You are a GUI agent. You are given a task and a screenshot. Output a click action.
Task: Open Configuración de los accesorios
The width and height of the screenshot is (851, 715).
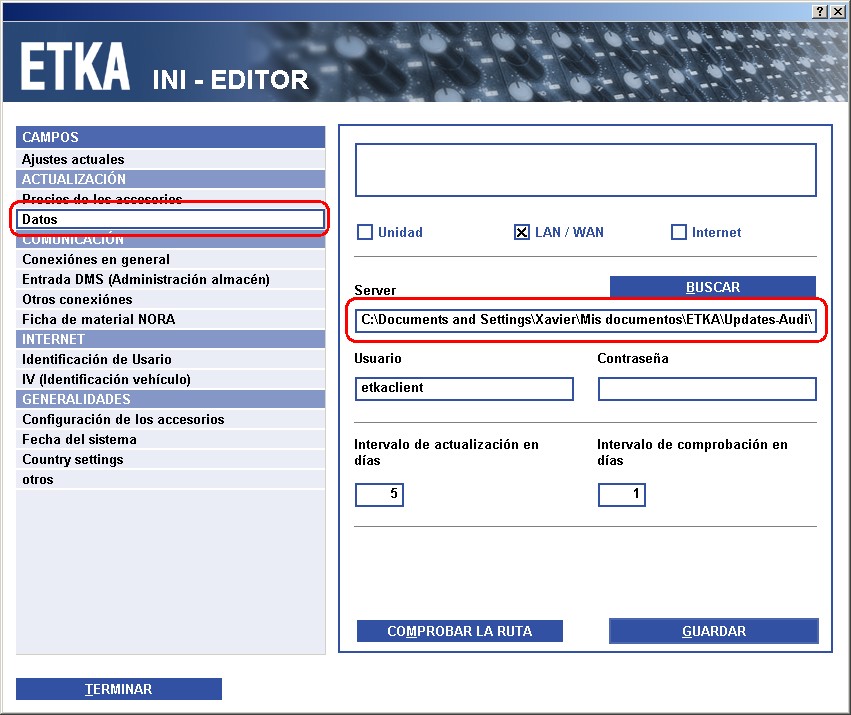(170, 420)
